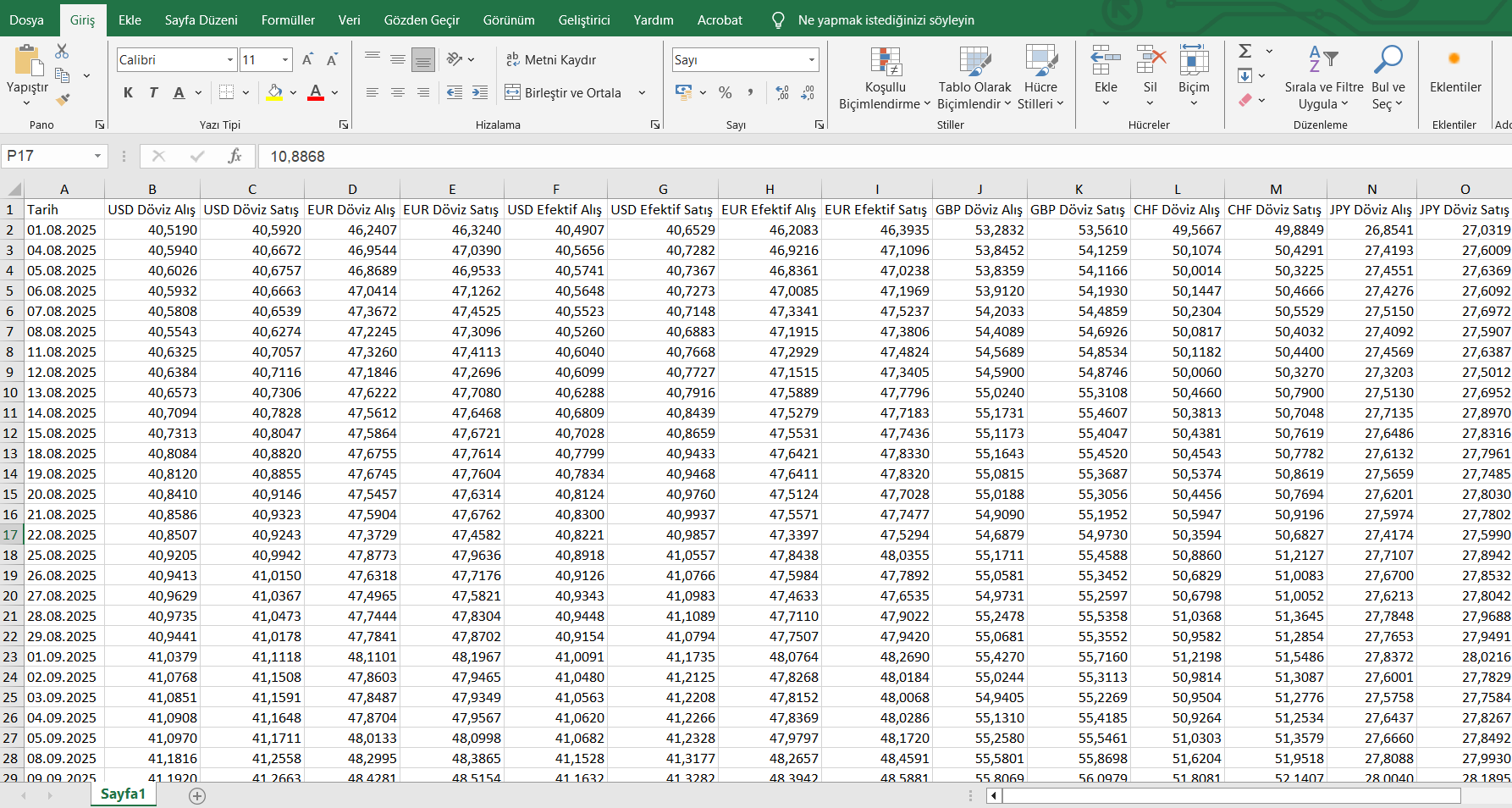
Task: Click the increase font size icon
Action: click(307, 59)
